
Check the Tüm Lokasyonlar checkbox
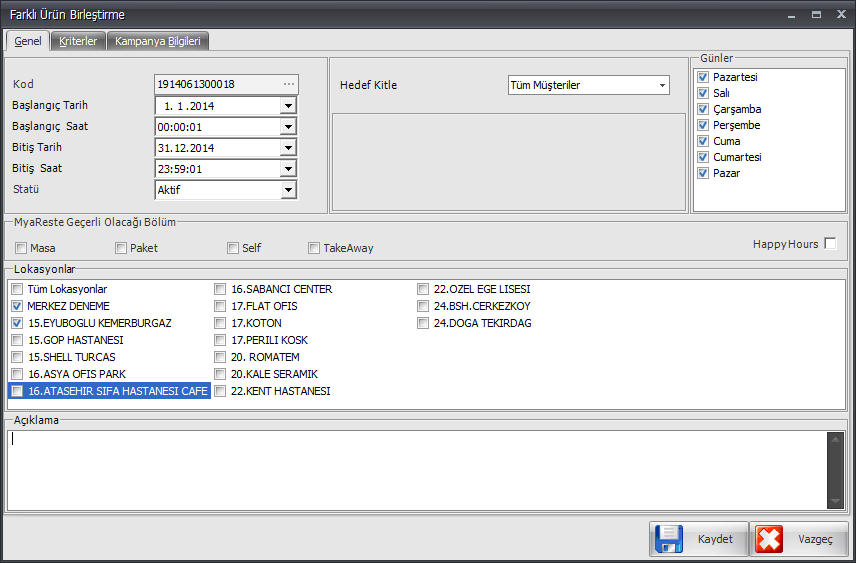pyautogui.click(x=17, y=289)
